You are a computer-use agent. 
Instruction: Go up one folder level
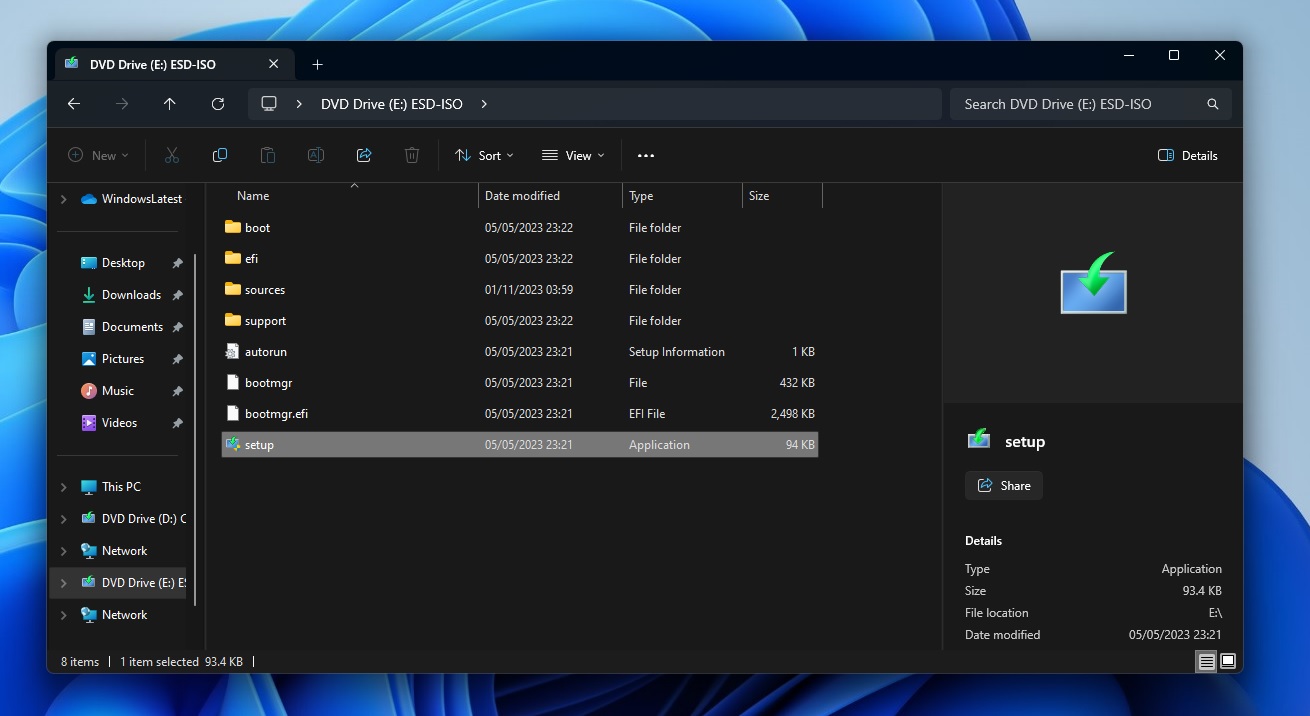tap(170, 103)
